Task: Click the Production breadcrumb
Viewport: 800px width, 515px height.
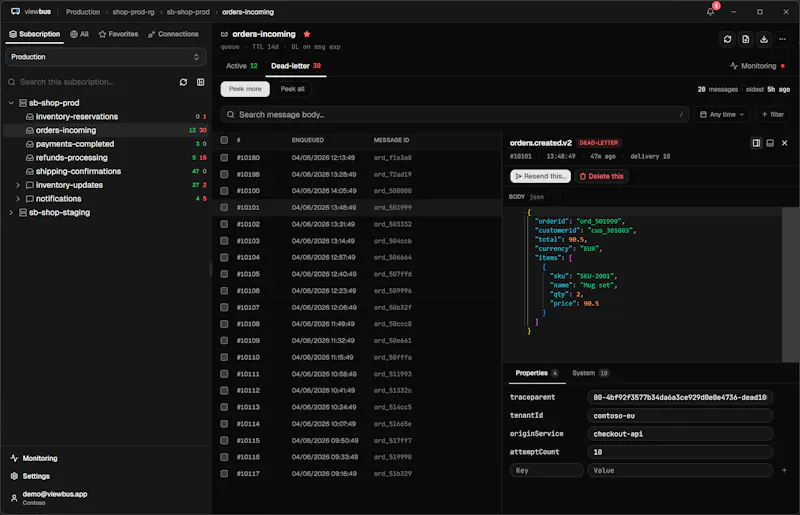Action: pyautogui.click(x=83, y=12)
